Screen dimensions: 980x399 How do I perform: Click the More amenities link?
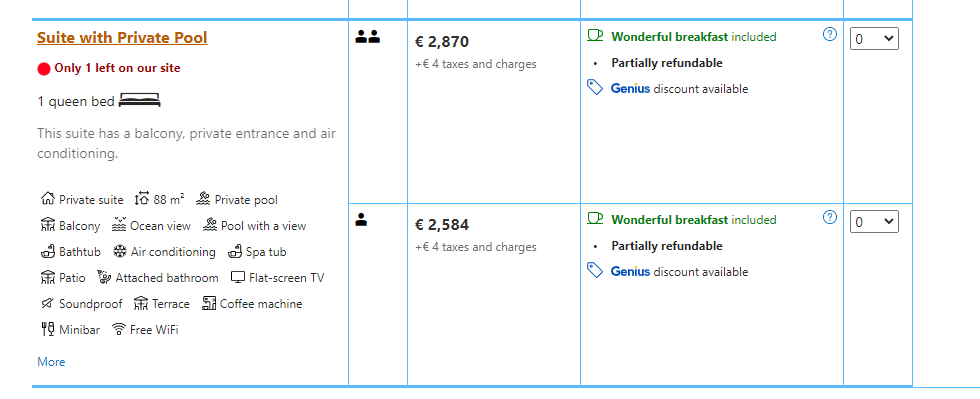[x=51, y=361]
